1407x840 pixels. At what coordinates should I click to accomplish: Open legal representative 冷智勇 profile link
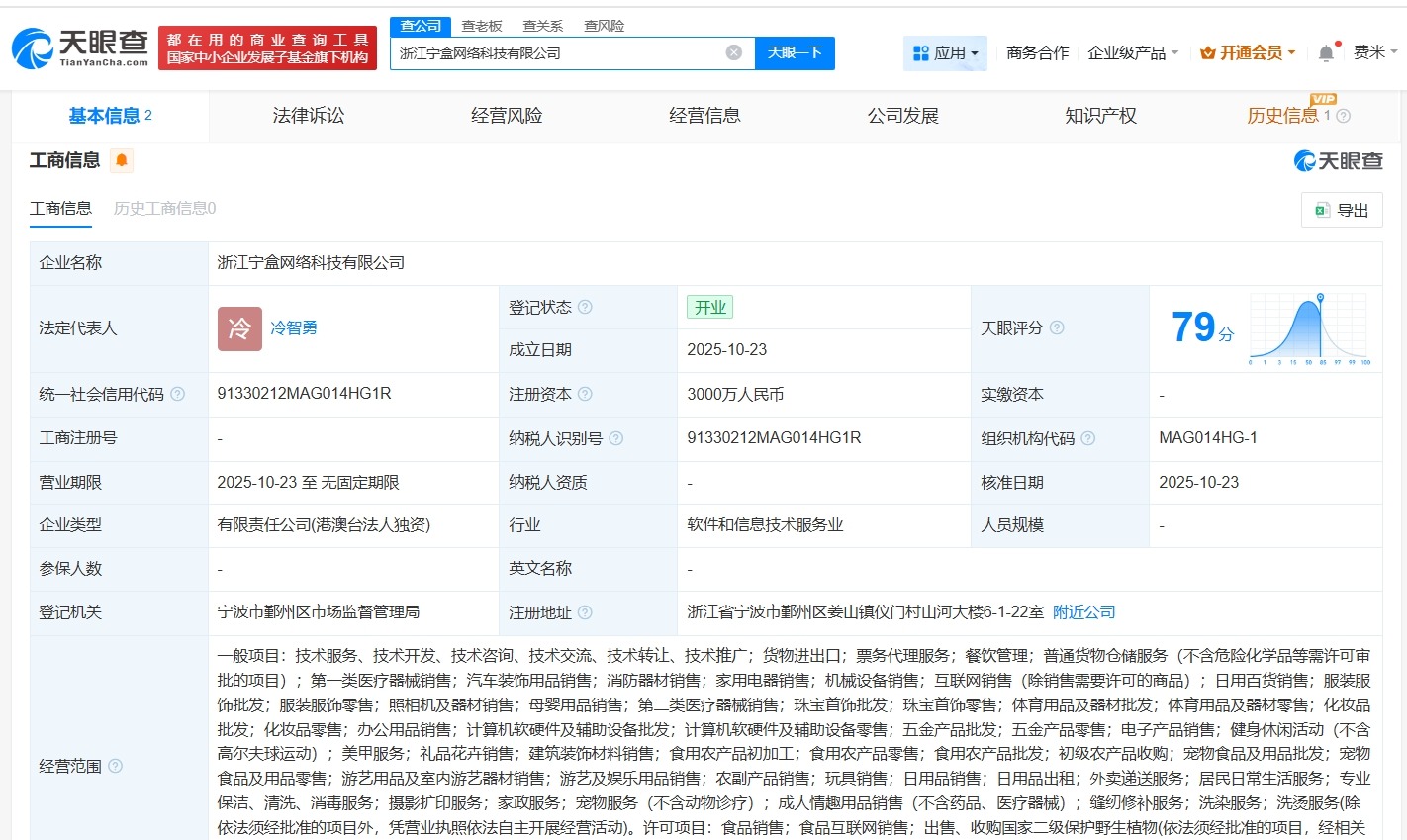294,327
